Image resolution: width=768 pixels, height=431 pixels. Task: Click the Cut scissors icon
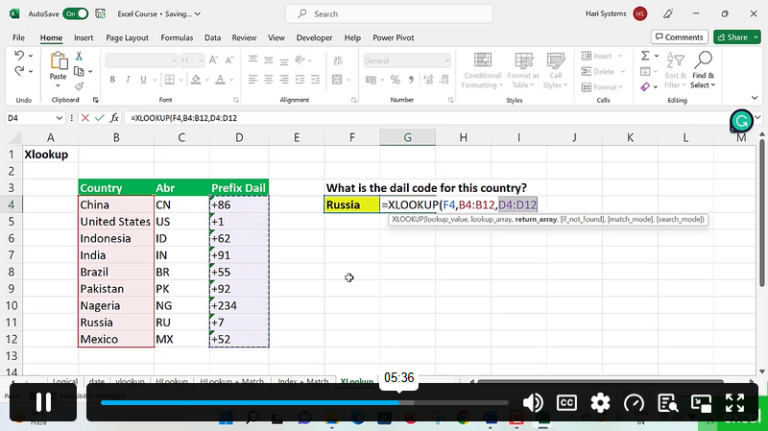click(x=79, y=56)
